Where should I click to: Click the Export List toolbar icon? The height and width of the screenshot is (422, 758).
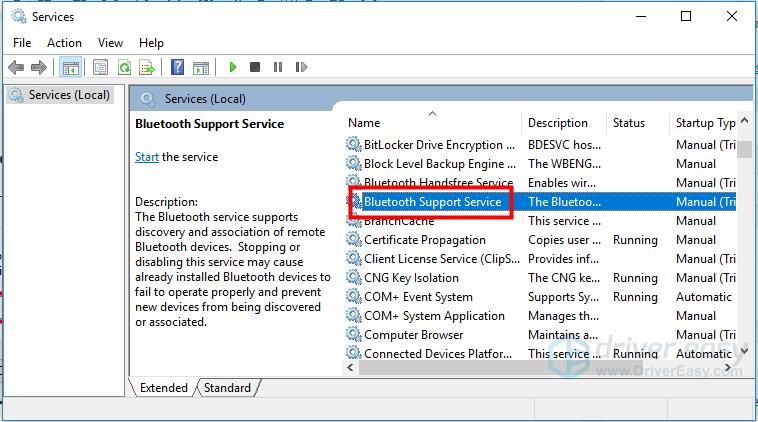(x=147, y=67)
